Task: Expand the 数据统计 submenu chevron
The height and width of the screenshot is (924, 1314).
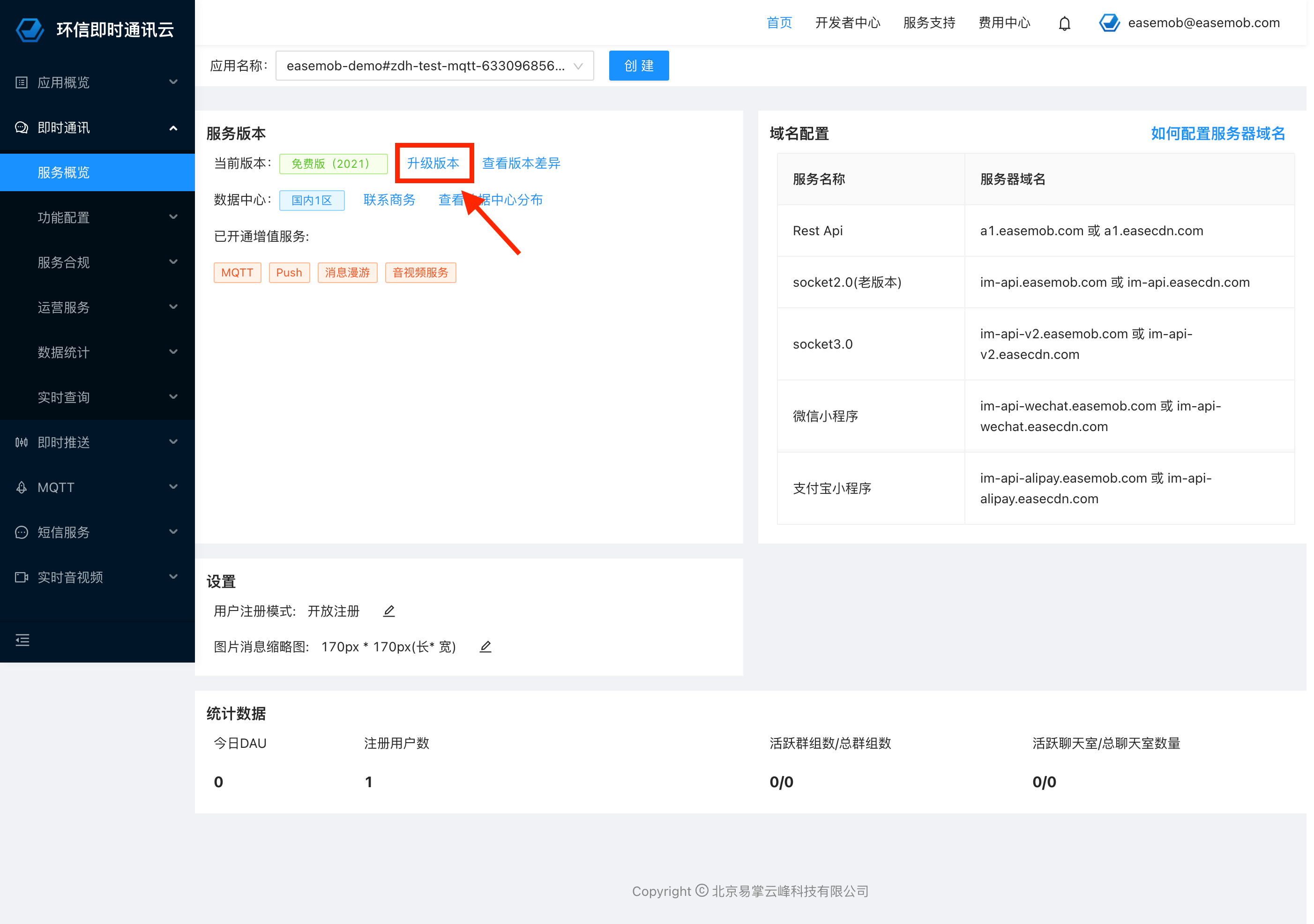Action: coord(173,352)
